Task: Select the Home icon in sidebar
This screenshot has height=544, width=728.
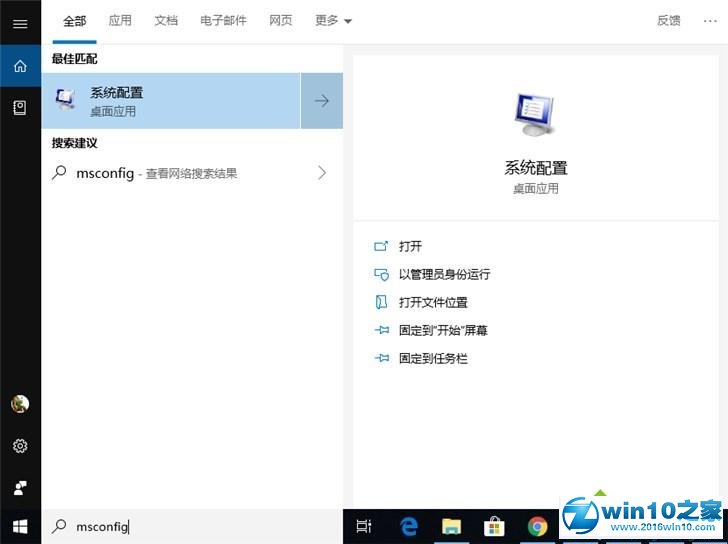Action: [x=20, y=66]
